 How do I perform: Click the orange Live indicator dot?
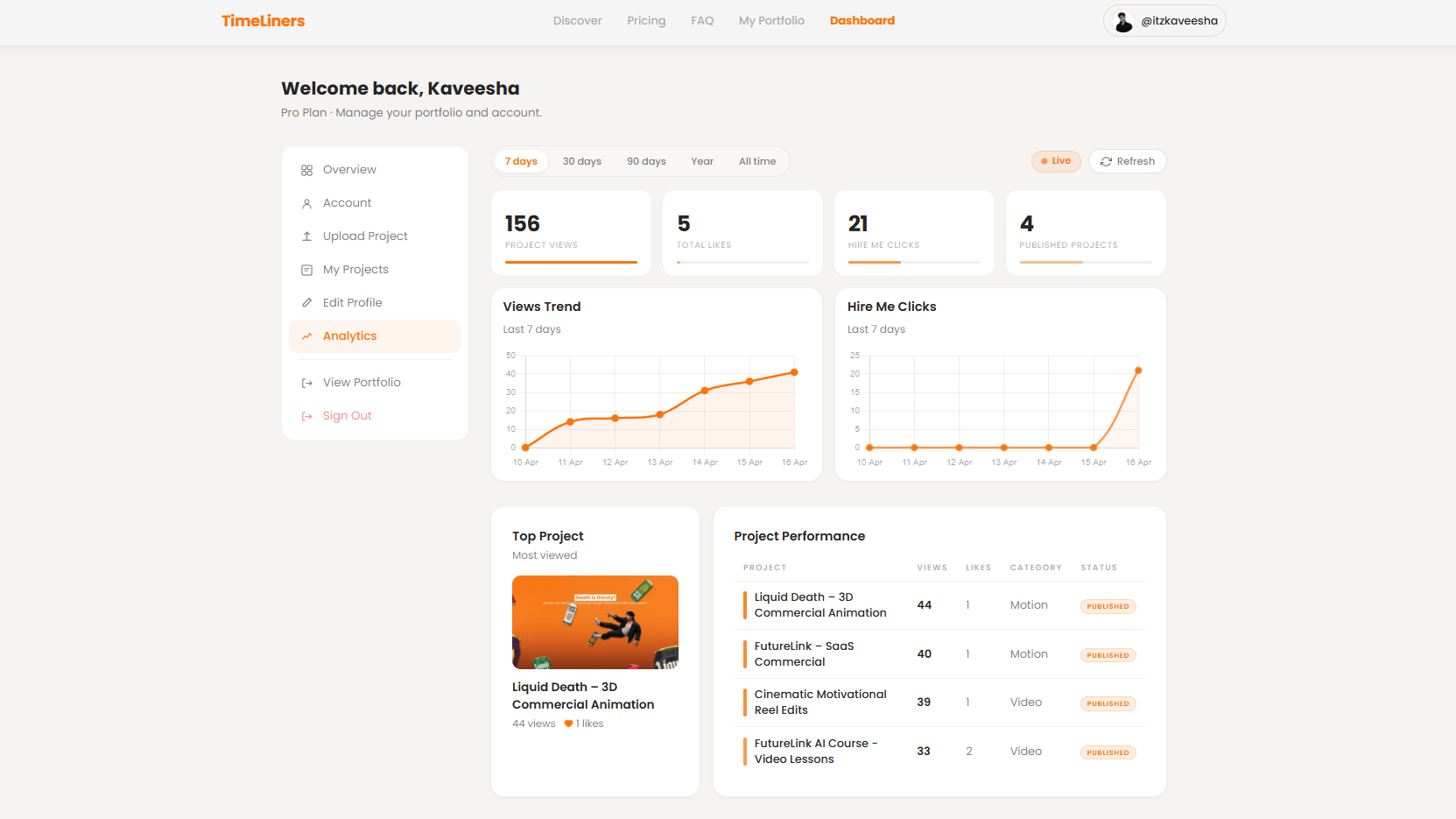[x=1044, y=161]
